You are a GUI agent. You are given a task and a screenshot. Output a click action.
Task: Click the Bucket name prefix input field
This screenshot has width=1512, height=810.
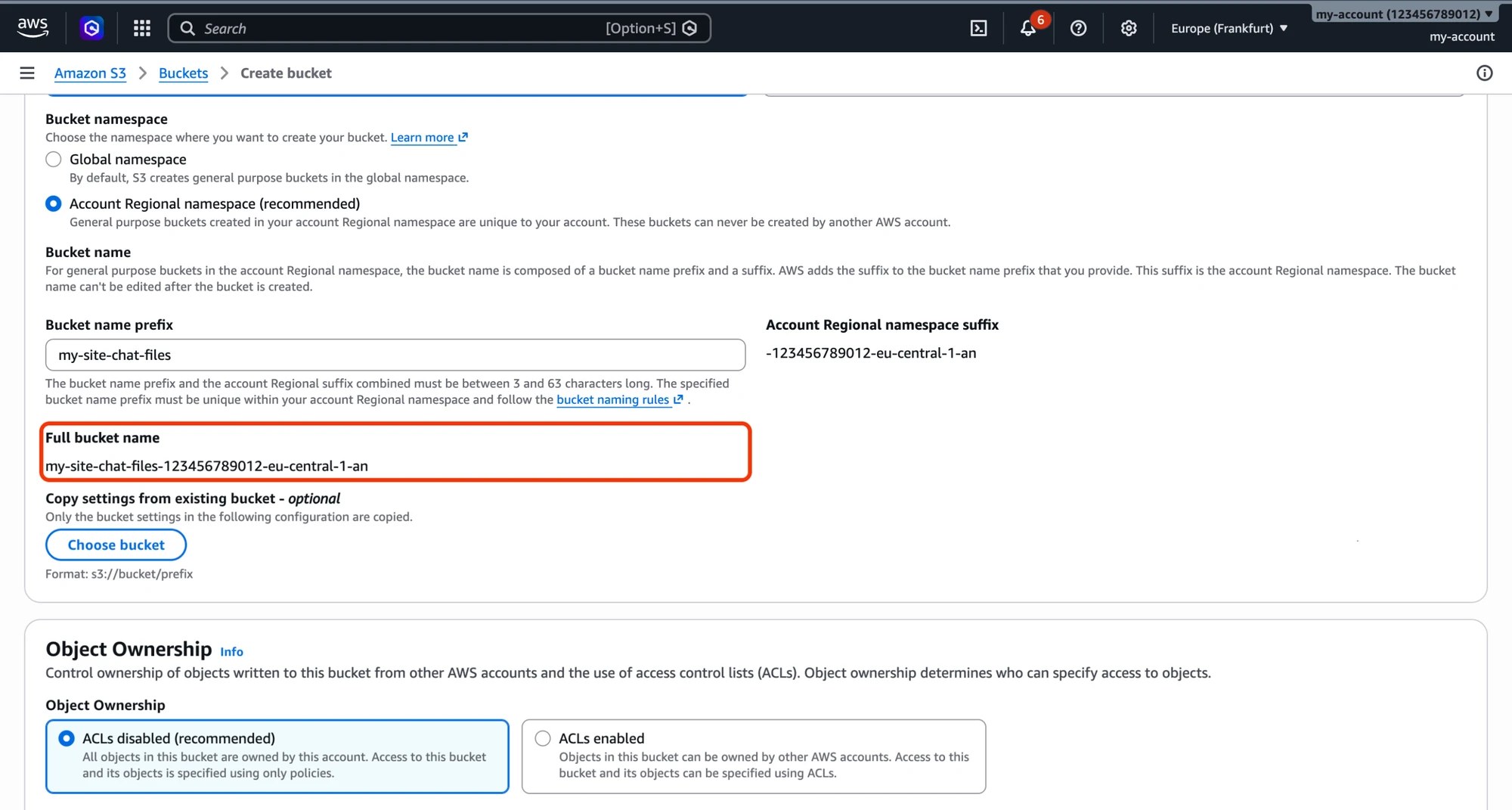[395, 355]
